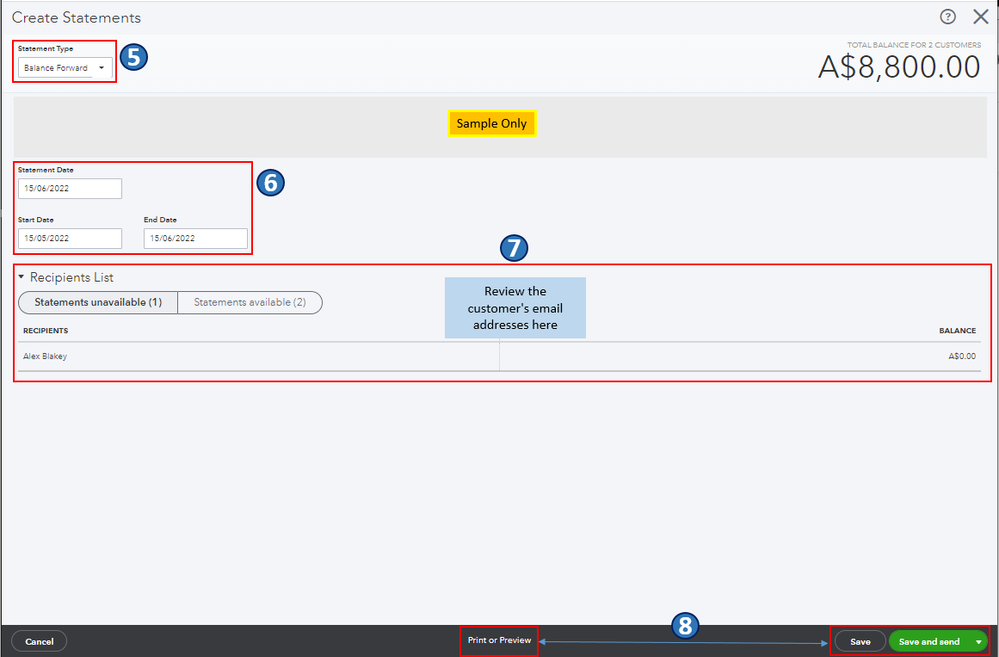The width and height of the screenshot is (999, 657).
Task: Select recipient Alex Blakey
Action: tap(45, 356)
